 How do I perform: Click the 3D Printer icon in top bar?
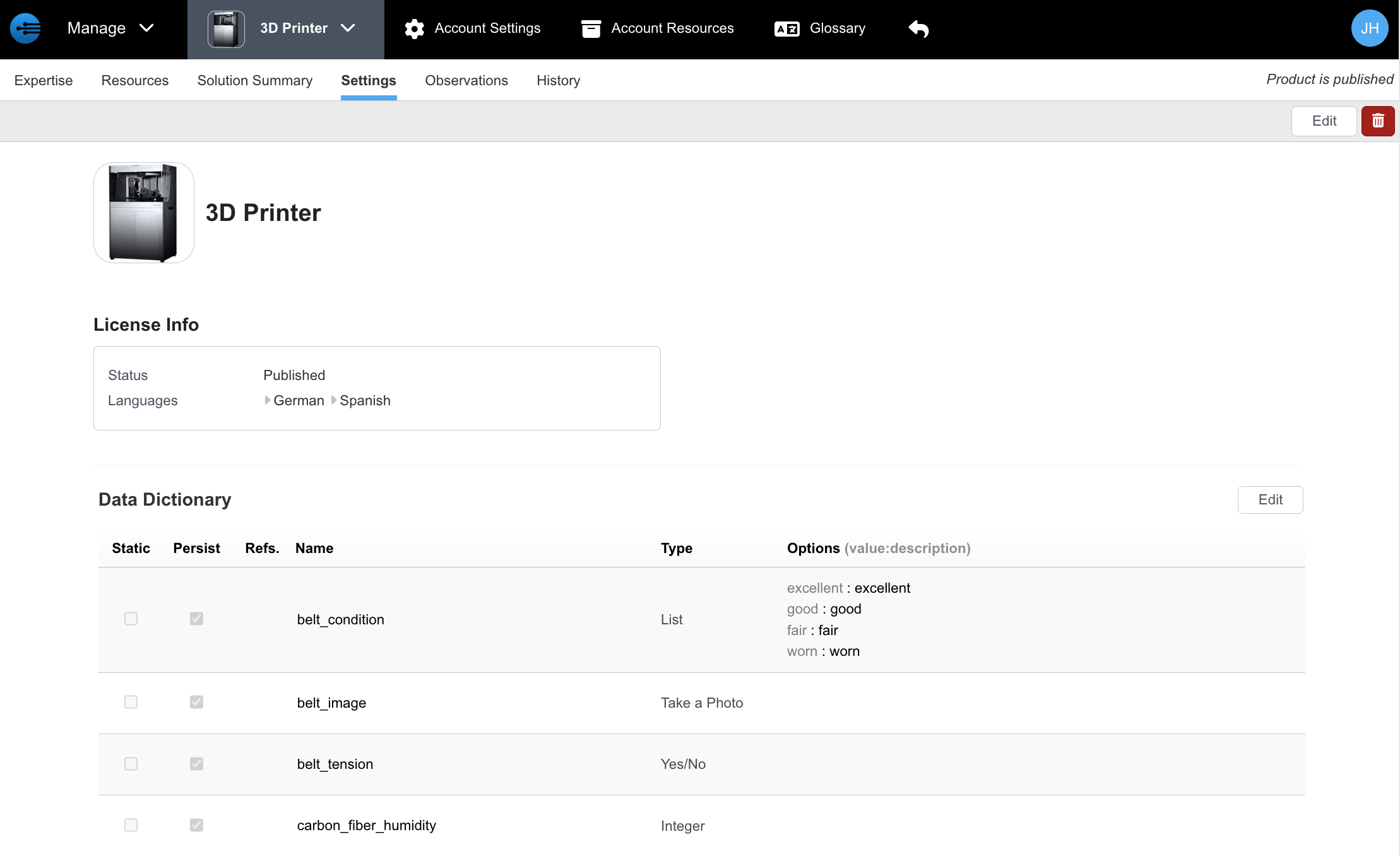click(226, 29)
